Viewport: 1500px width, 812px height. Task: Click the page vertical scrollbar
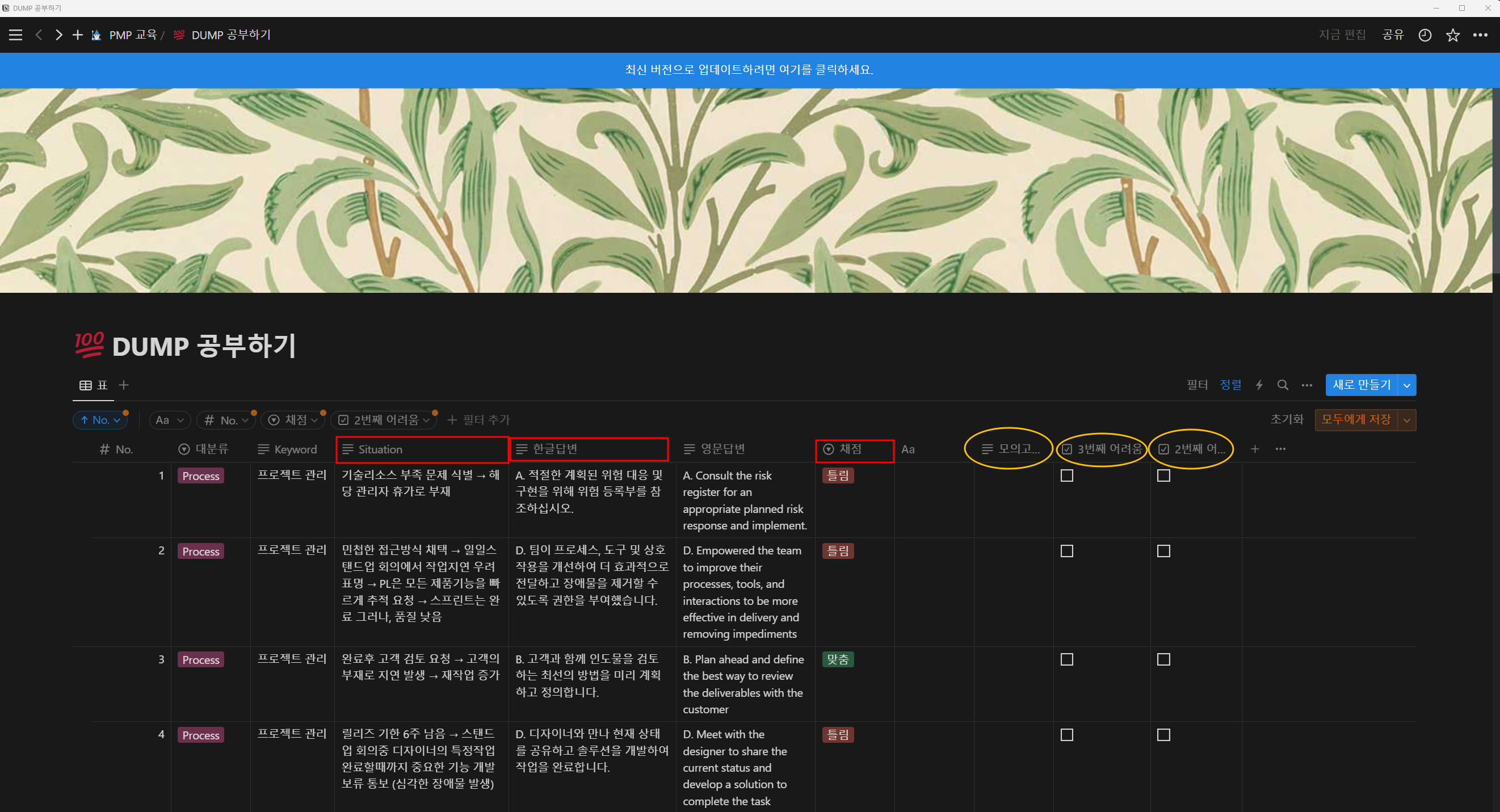[x=1496, y=180]
